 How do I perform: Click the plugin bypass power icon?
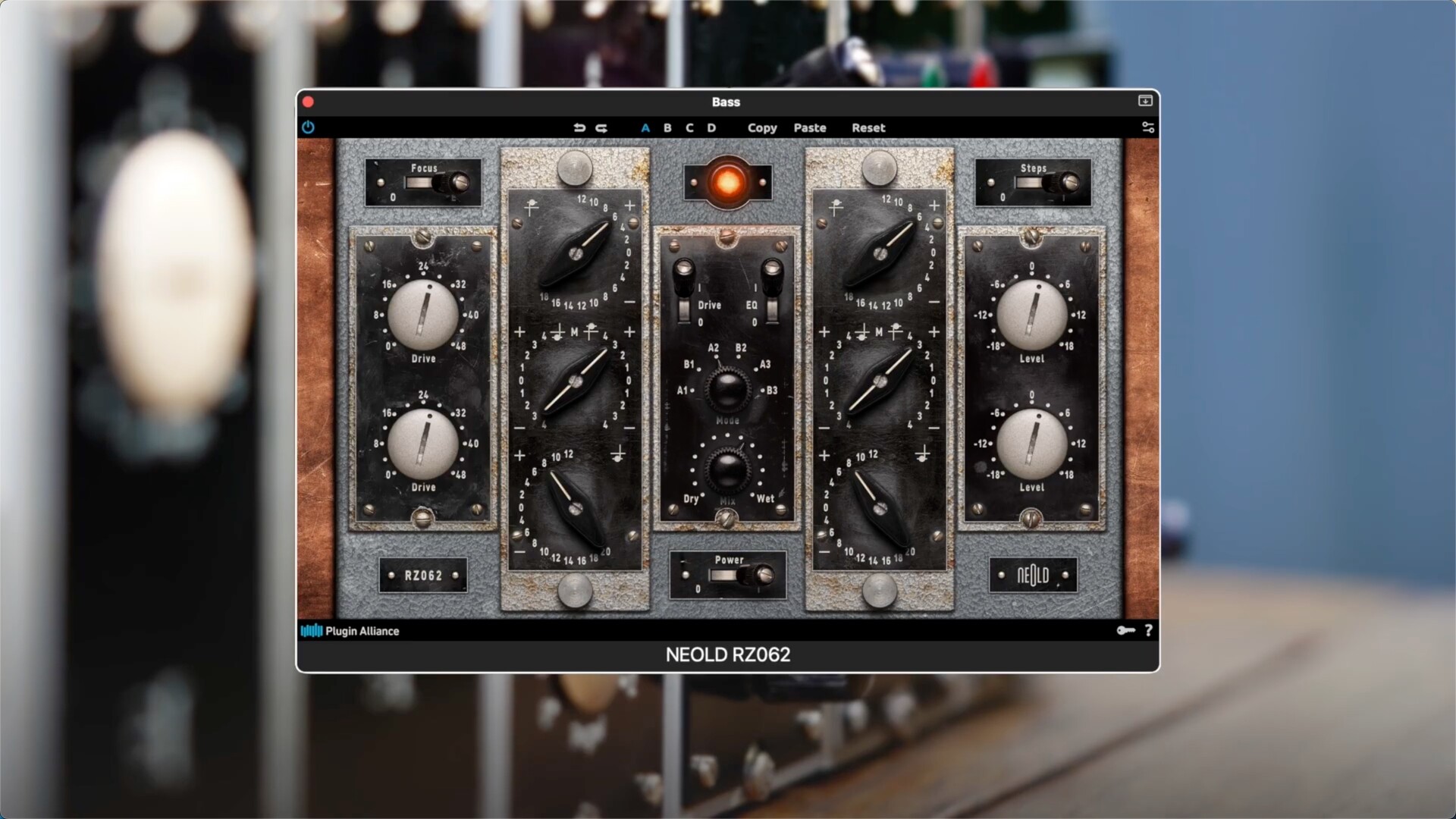(x=308, y=127)
